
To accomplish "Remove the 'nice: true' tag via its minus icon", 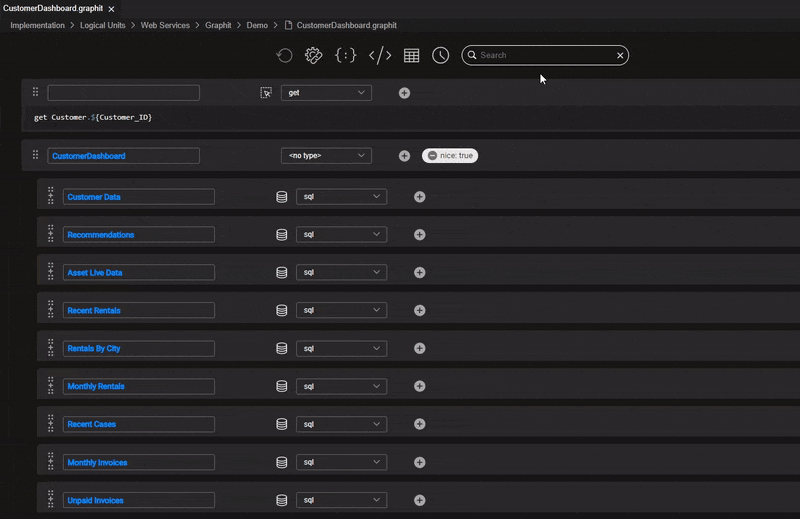I will point(432,156).
